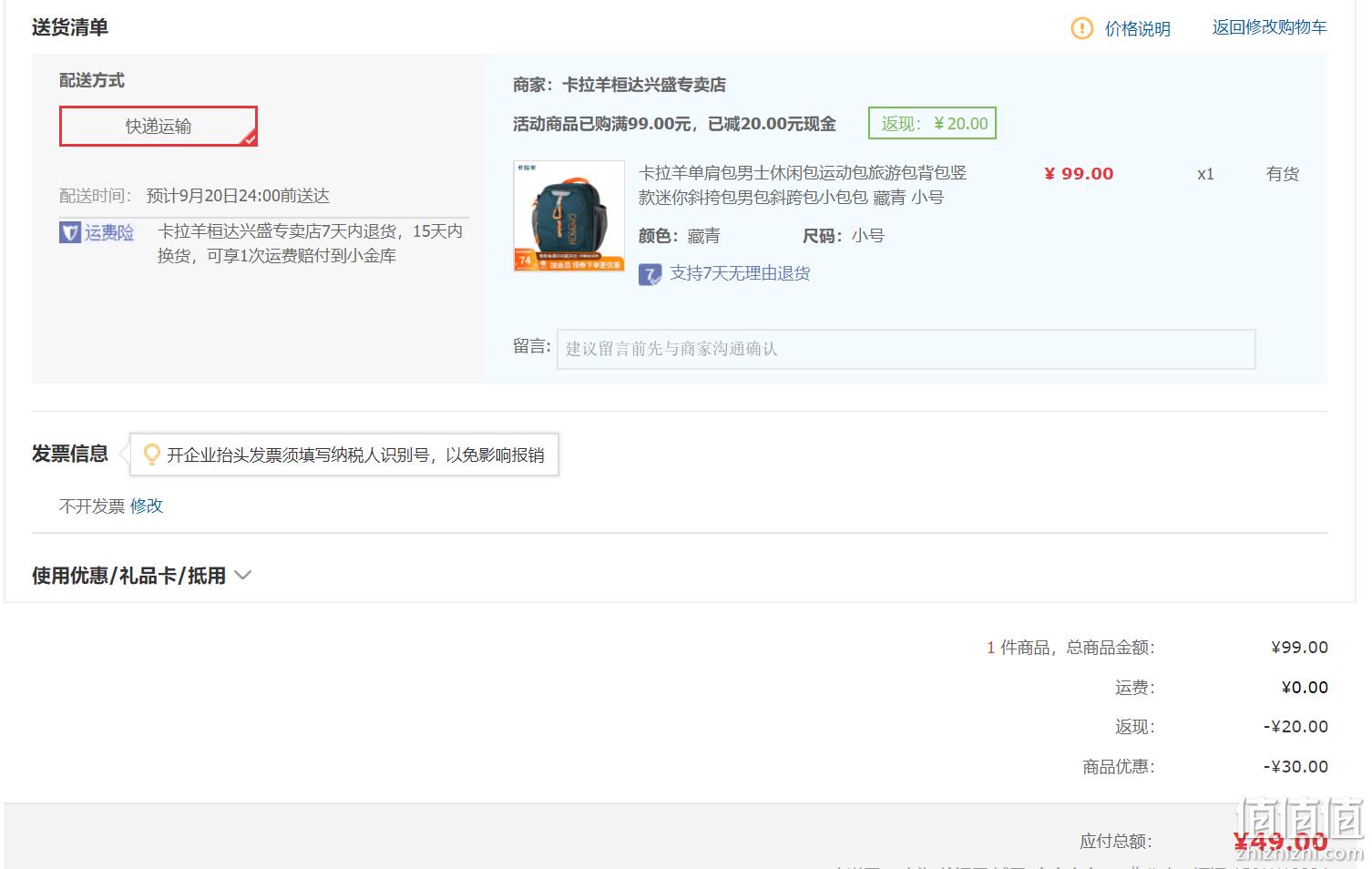Click the promotion text 已减20.00元现金
The width and height of the screenshot is (1372, 869).
pyautogui.click(x=773, y=124)
